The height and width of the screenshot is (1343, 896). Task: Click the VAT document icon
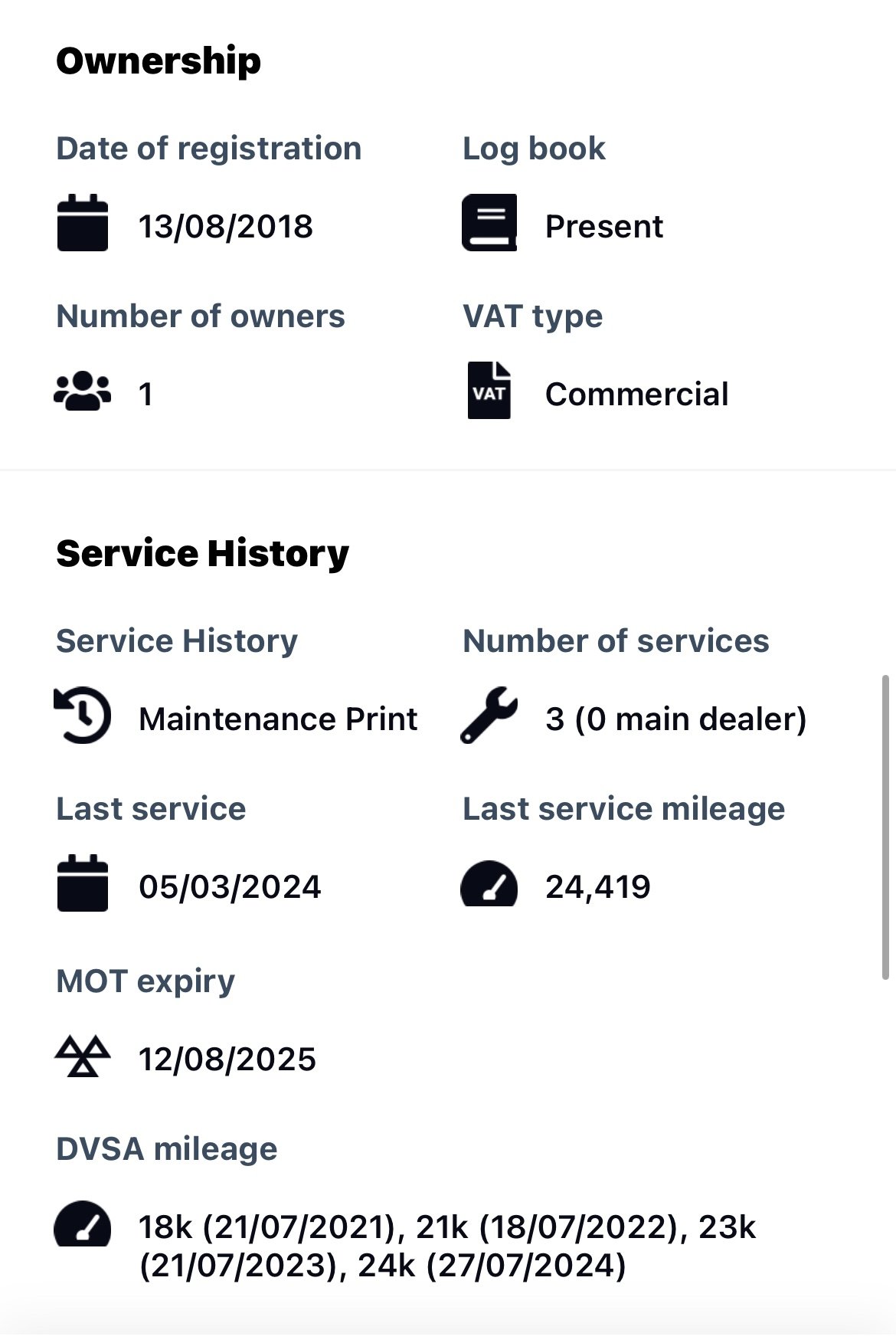click(x=489, y=391)
